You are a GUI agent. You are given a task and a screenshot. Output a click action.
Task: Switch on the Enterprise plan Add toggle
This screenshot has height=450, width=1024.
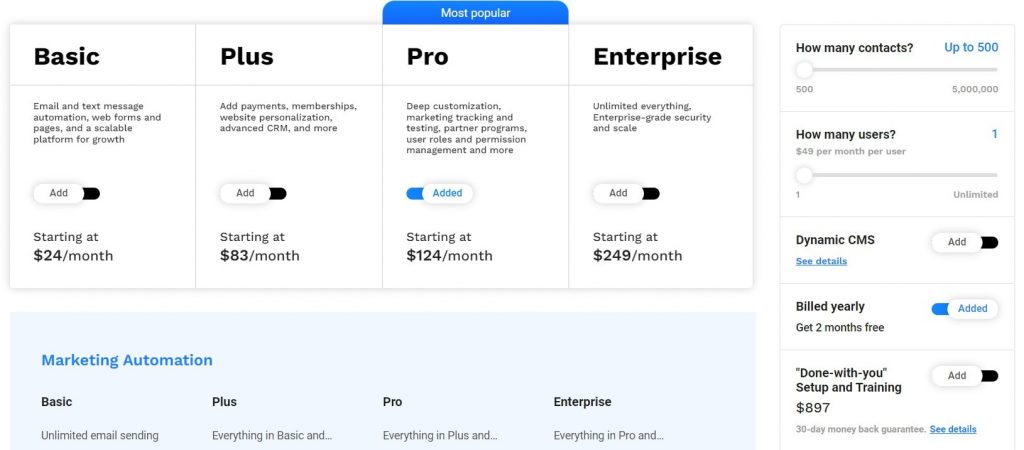click(x=626, y=193)
